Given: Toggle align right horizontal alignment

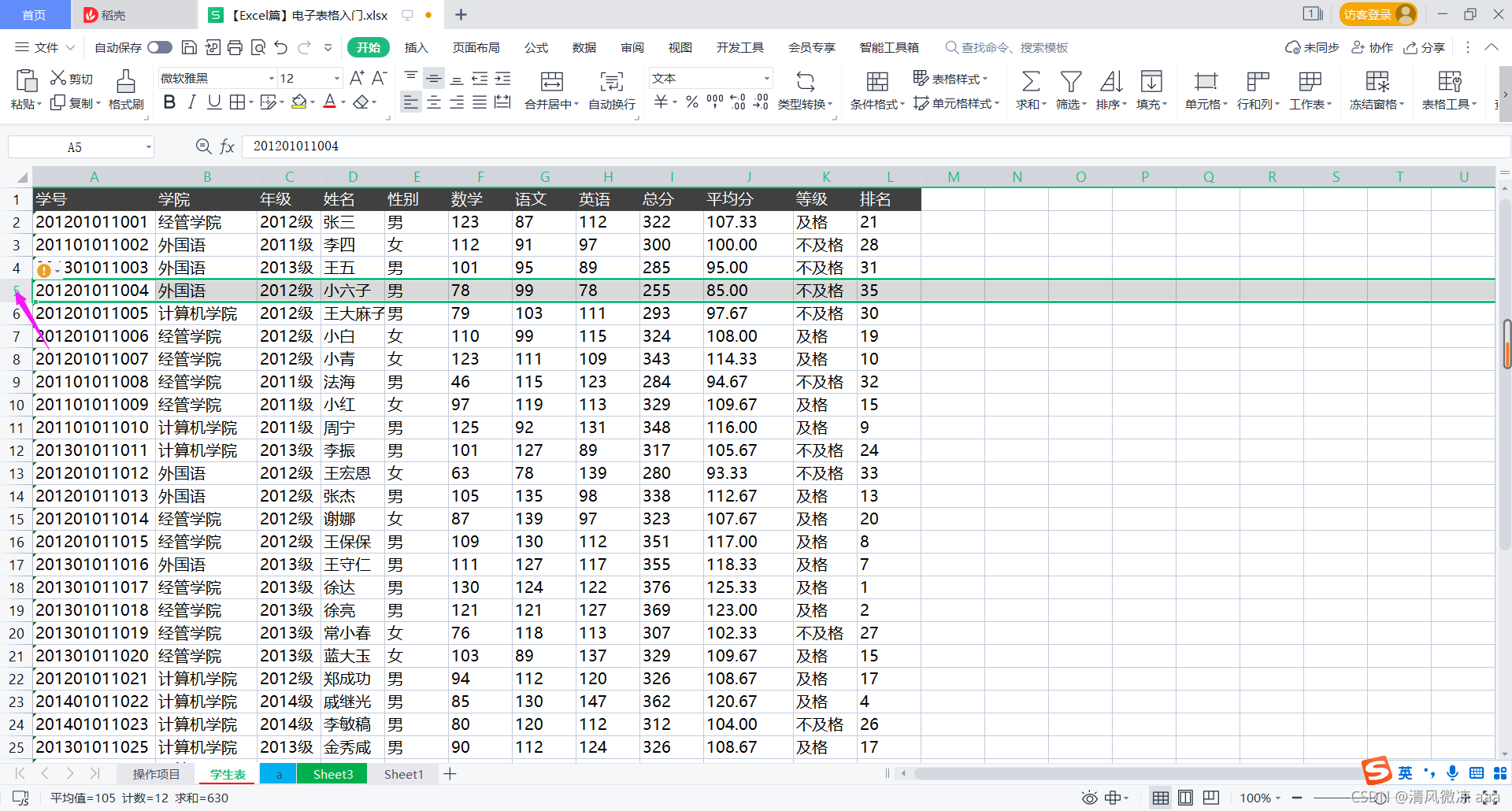Looking at the screenshot, I should click(457, 102).
